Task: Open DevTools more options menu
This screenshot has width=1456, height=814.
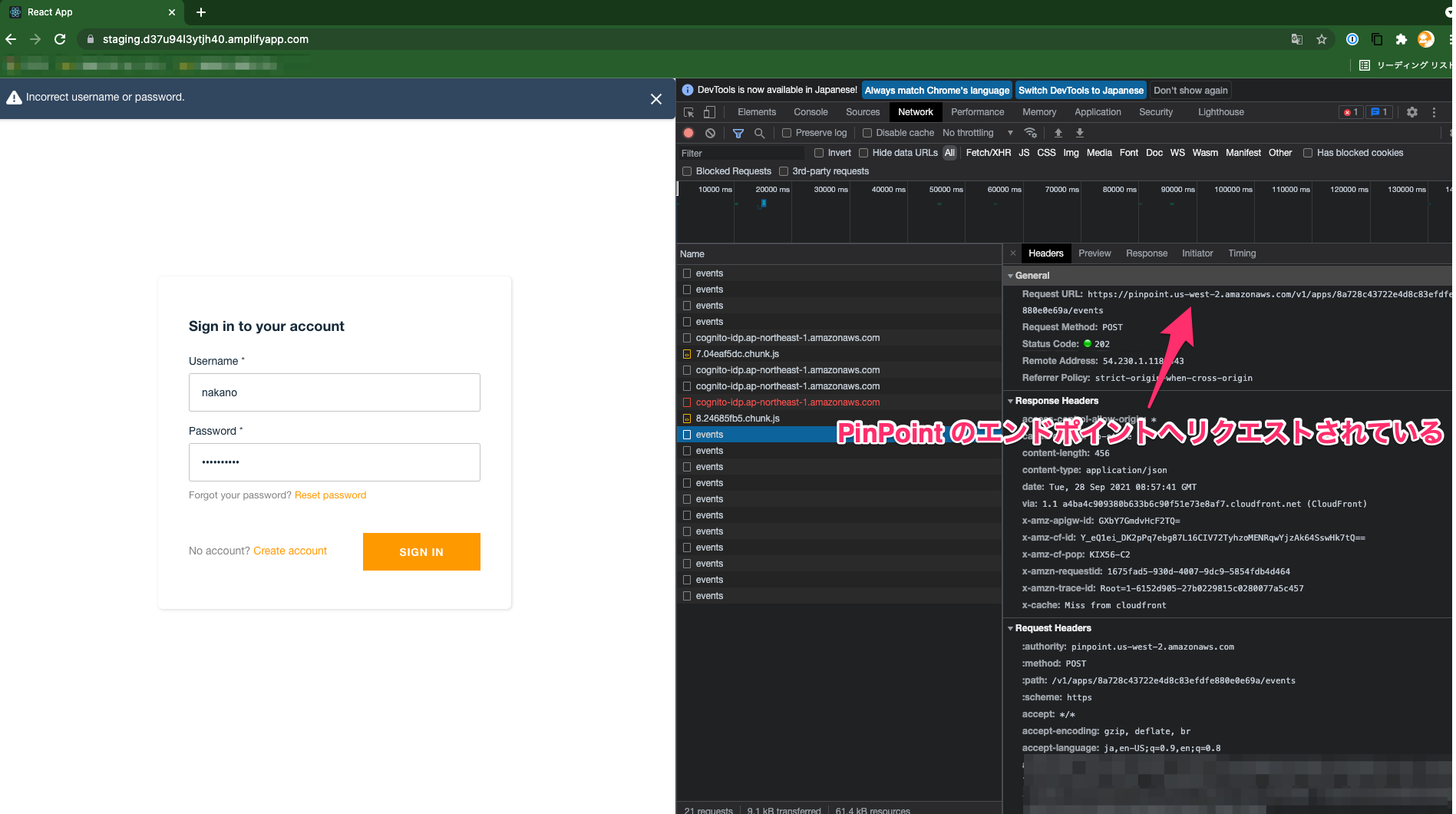Action: [x=1434, y=112]
